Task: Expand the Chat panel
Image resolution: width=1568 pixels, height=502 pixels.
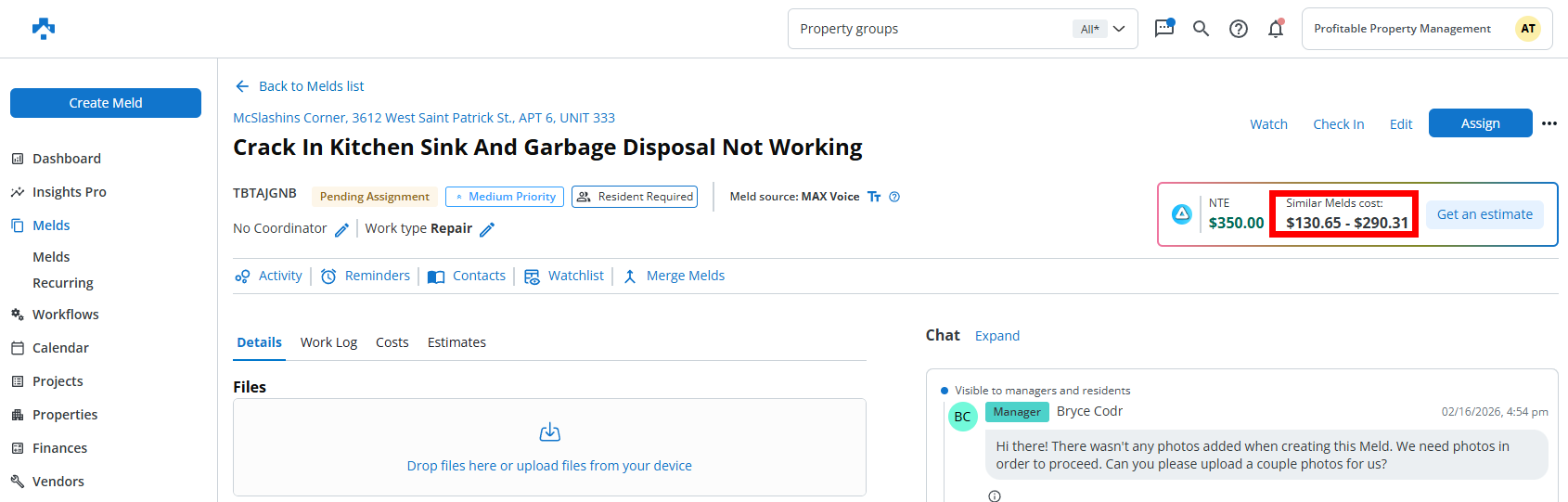Action: click(x=996, y=336)
